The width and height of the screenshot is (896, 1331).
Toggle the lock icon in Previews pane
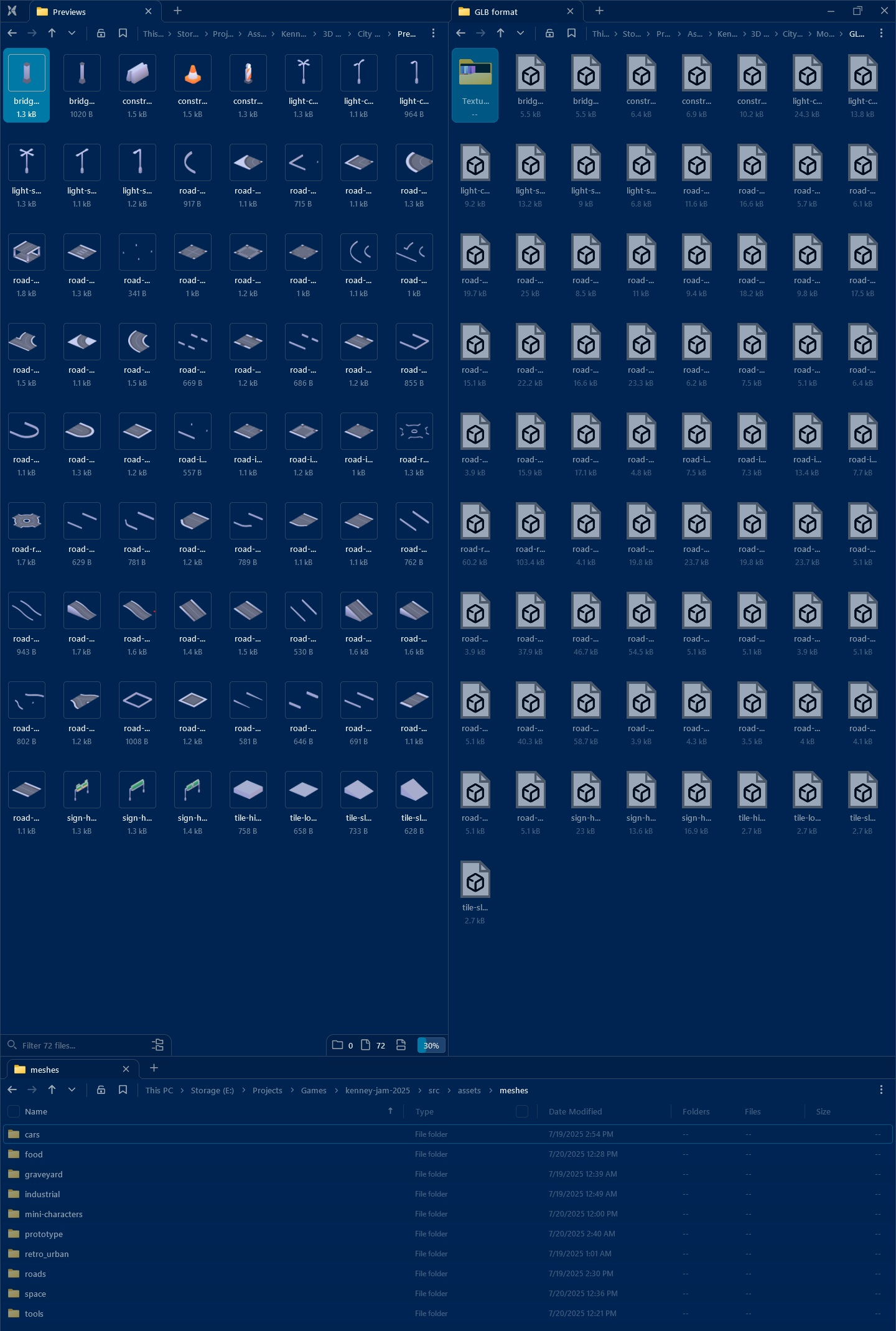101,33
